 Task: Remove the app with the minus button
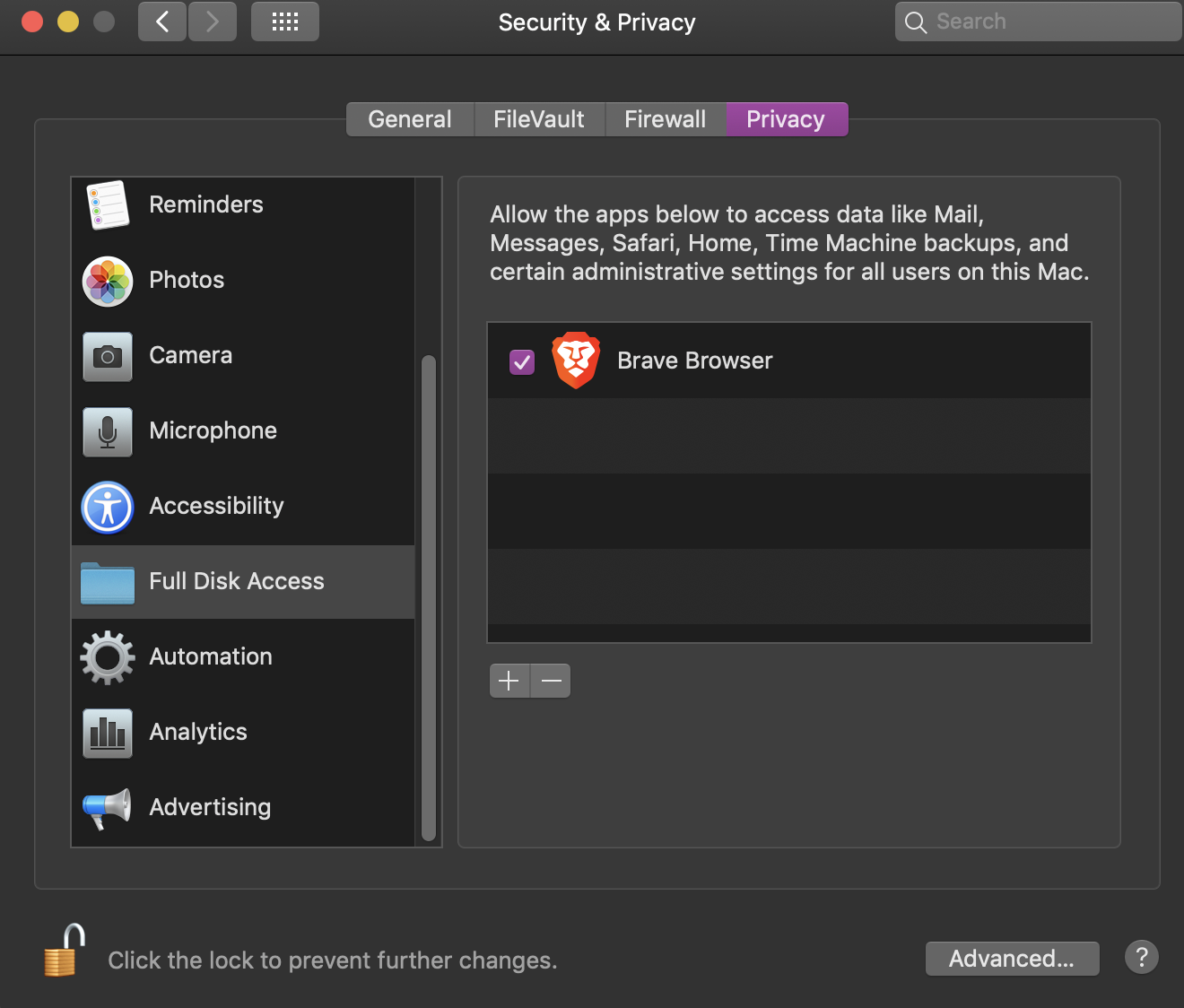click(x=552, y=681)
